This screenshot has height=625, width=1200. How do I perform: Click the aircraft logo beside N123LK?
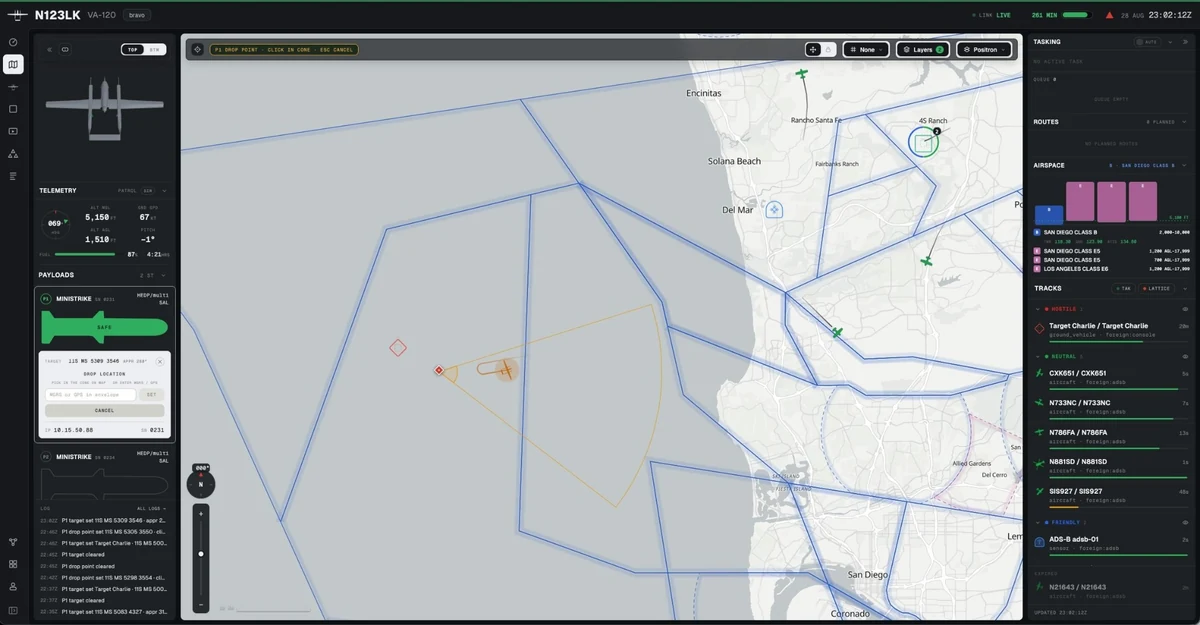coord(17,15)
